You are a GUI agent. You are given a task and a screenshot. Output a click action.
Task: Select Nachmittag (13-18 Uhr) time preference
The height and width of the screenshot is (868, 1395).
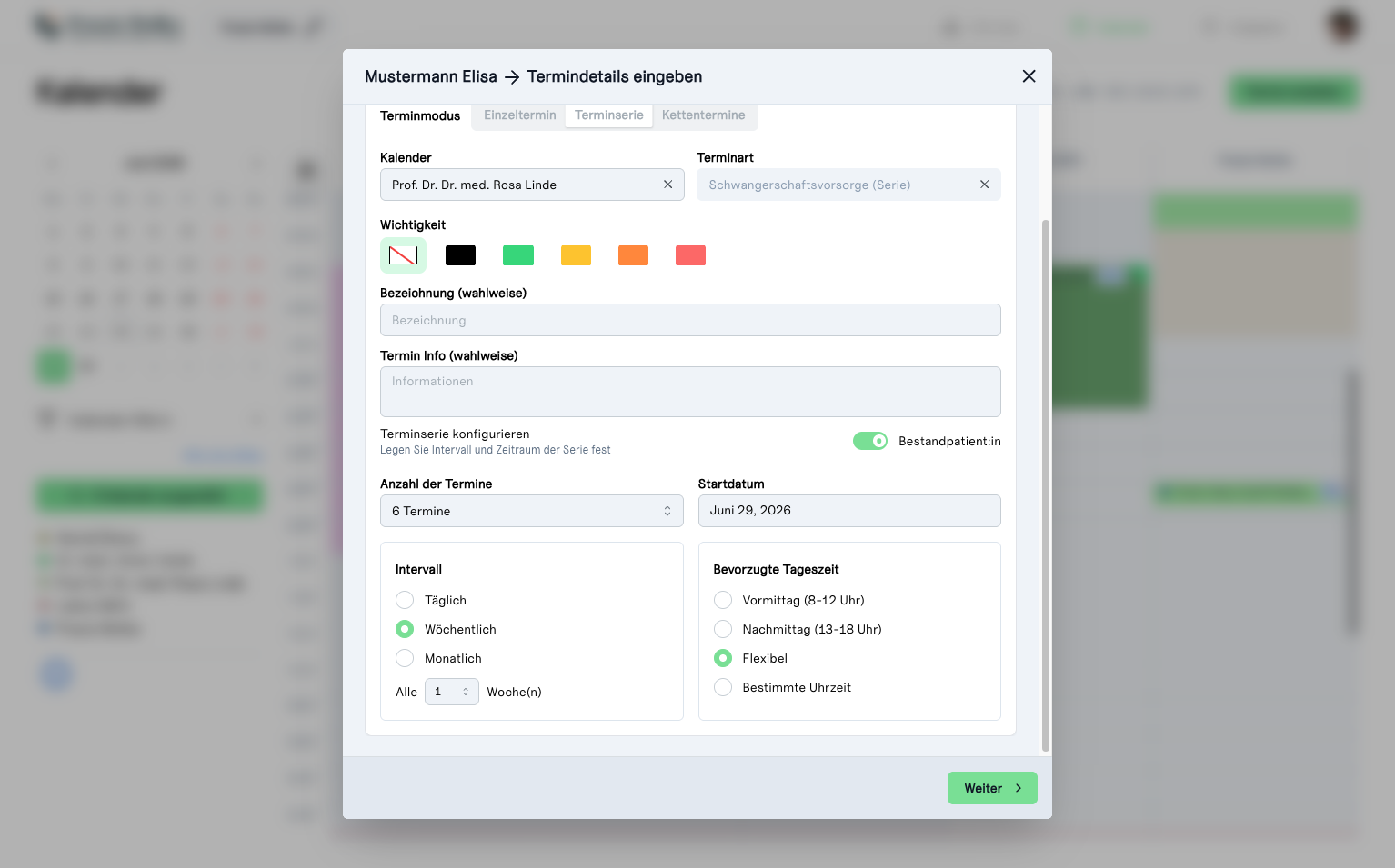click(x=723, y=629)
